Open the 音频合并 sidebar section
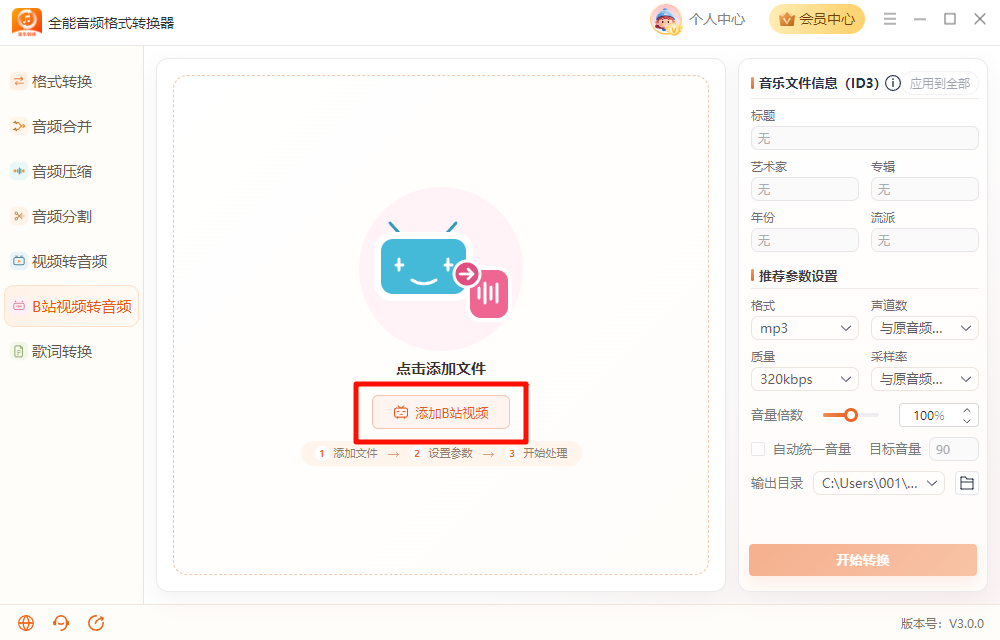1000x640 pixels. (62, 127)
